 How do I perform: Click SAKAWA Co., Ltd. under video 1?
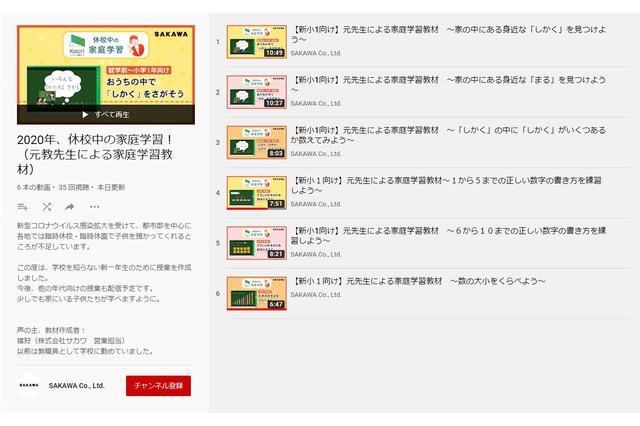tap(316, 53)
